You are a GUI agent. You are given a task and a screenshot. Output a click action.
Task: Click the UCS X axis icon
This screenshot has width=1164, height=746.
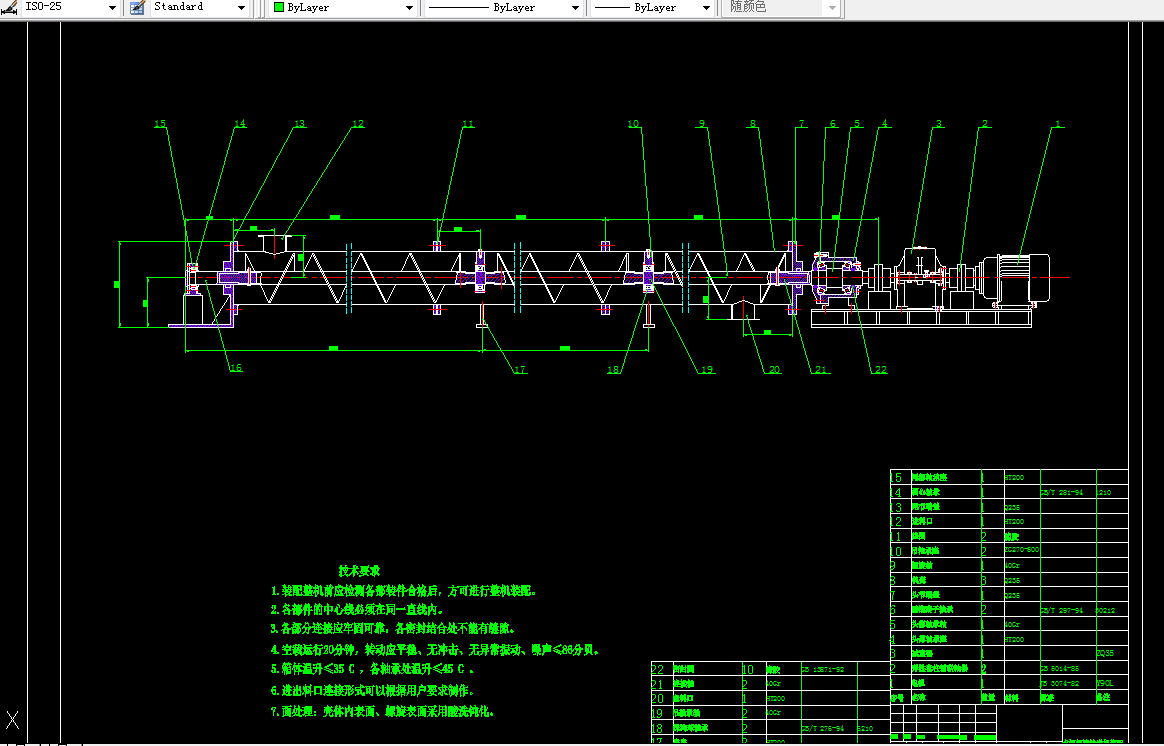tap(12, 719)
